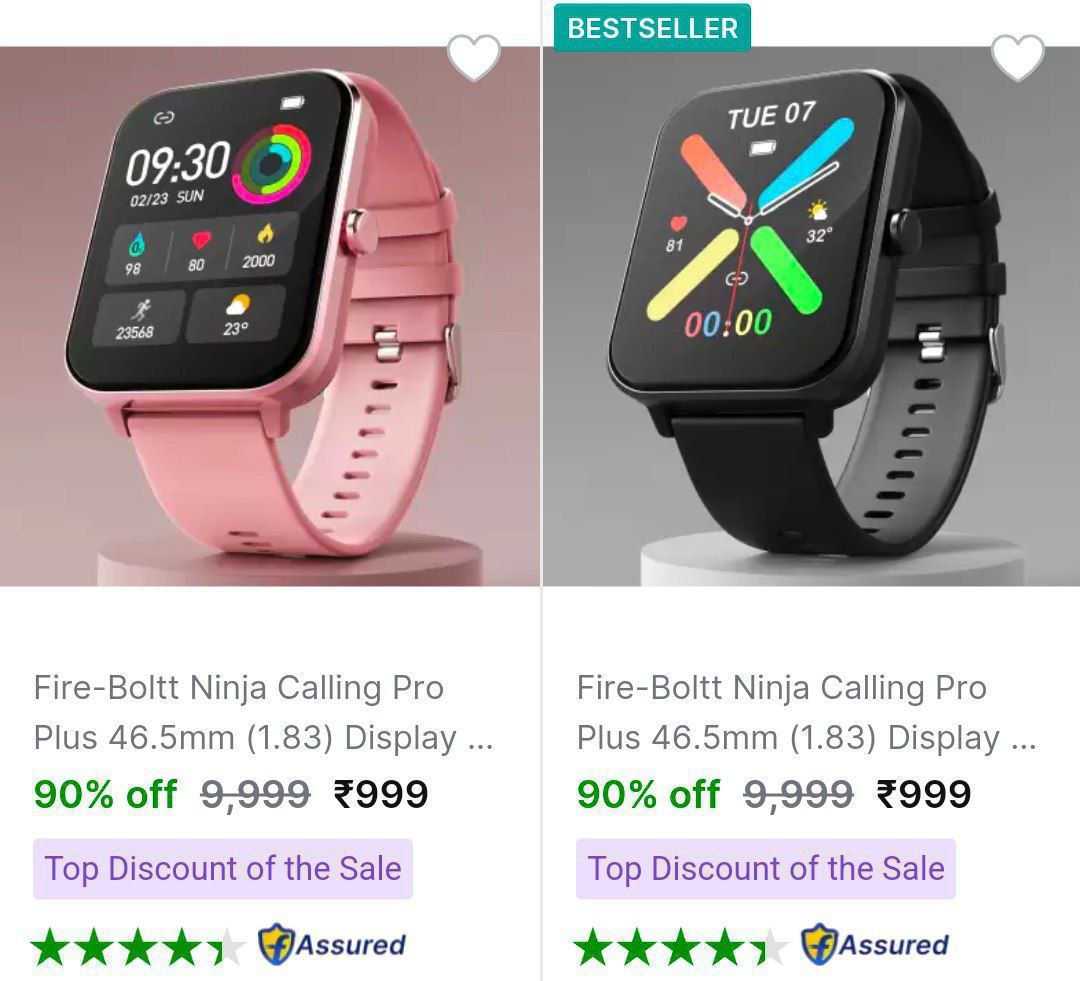Click the BESTSELLER badge

[652, 28]
